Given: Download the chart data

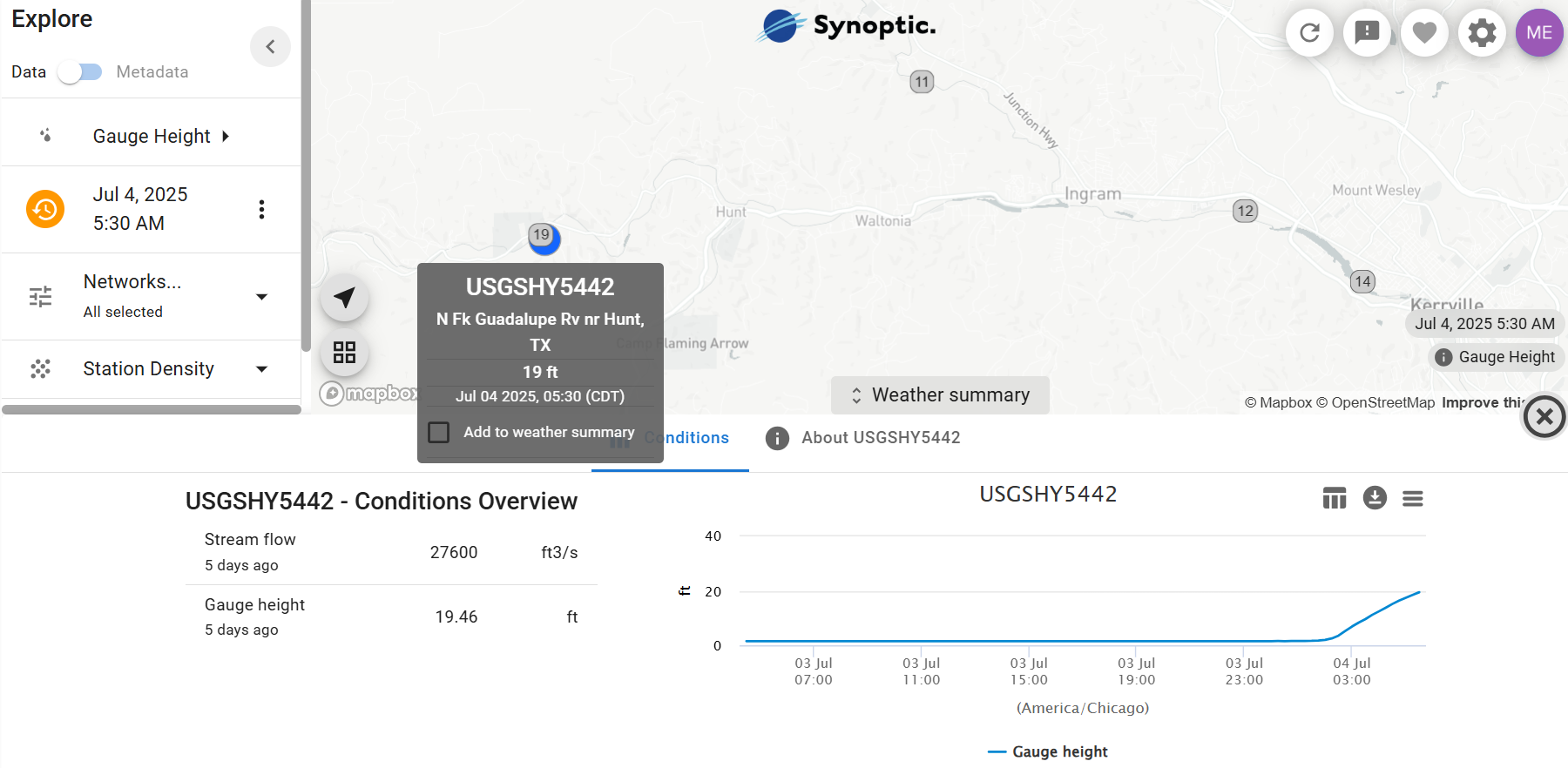Looking at the screenshot, I should (x=1375, y=498).
